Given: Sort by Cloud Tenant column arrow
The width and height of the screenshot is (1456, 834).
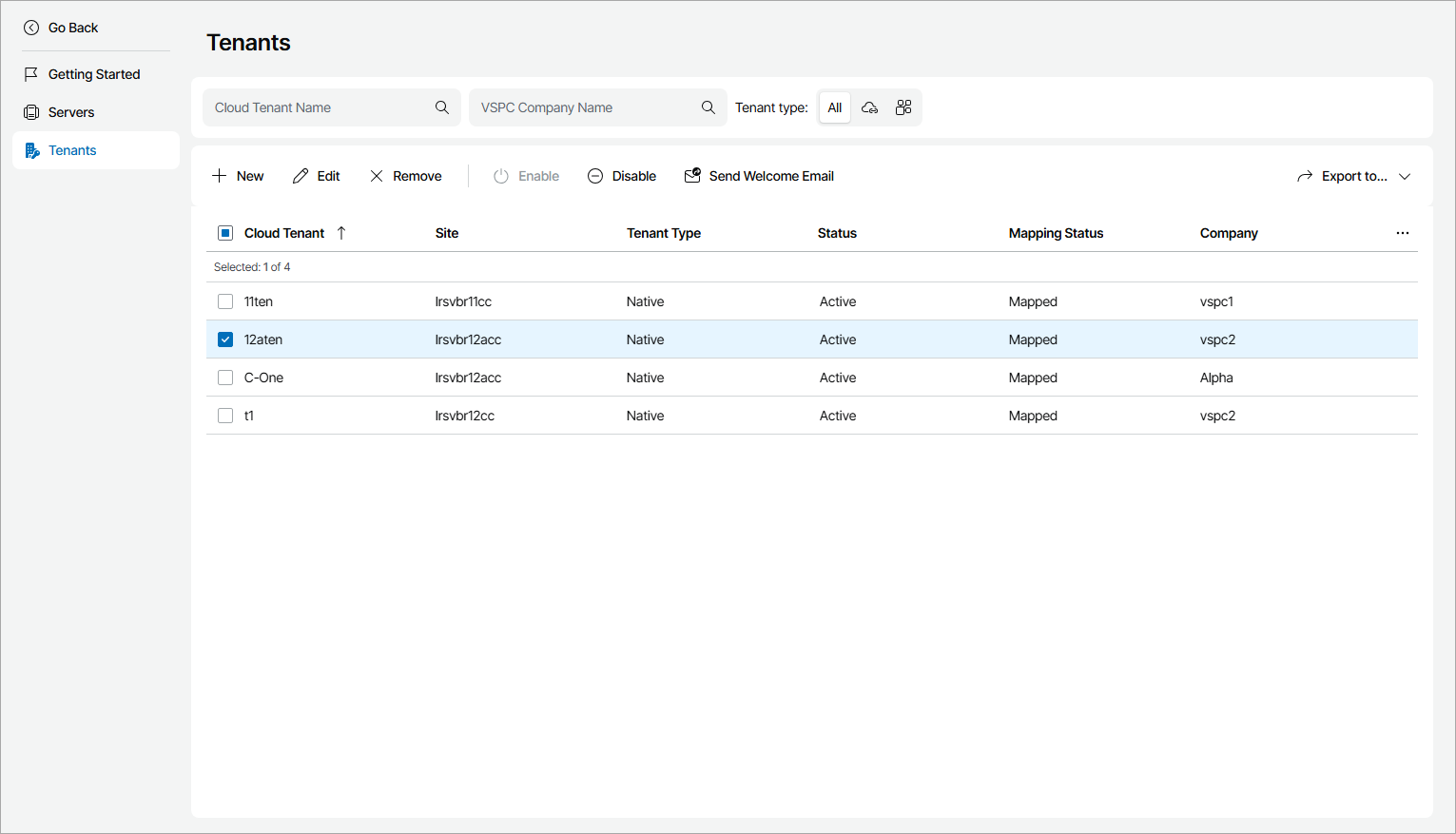Looking at the screenshot, I should pos(341,233).
